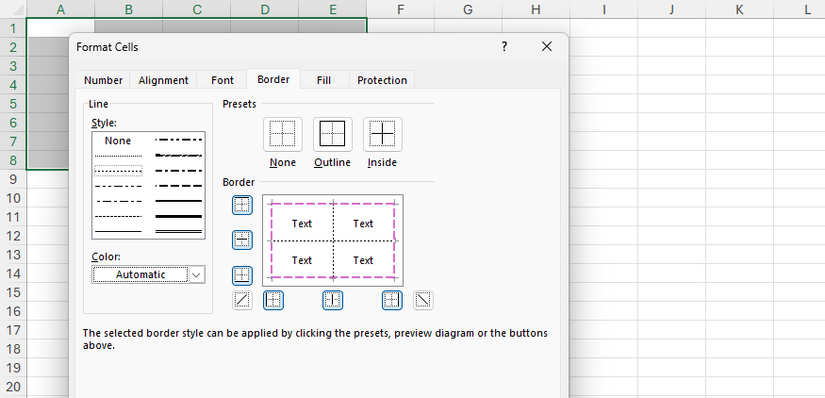Viewport: 825px width, 398px height.
Task: Apply the Inside border preset icon
Action: pos(383,134)
